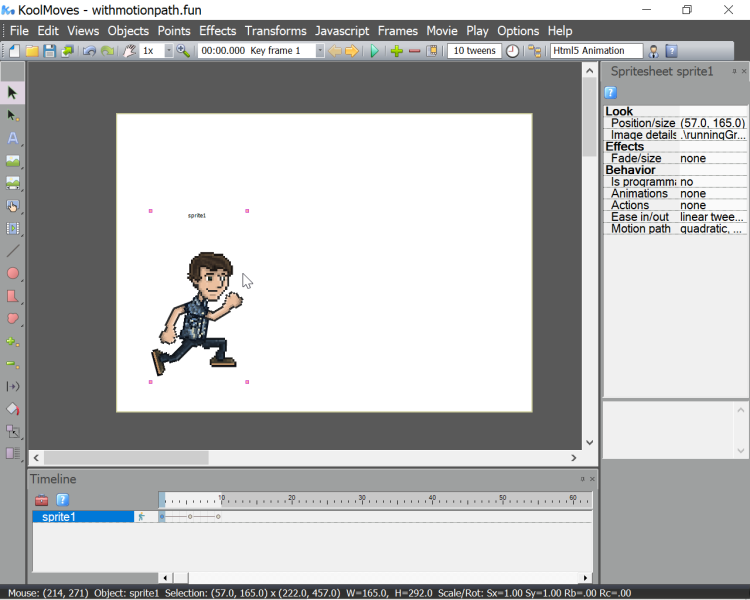Screen dimensions: 750x600
Task: Select the arrow selection tool
Action: 13,93
